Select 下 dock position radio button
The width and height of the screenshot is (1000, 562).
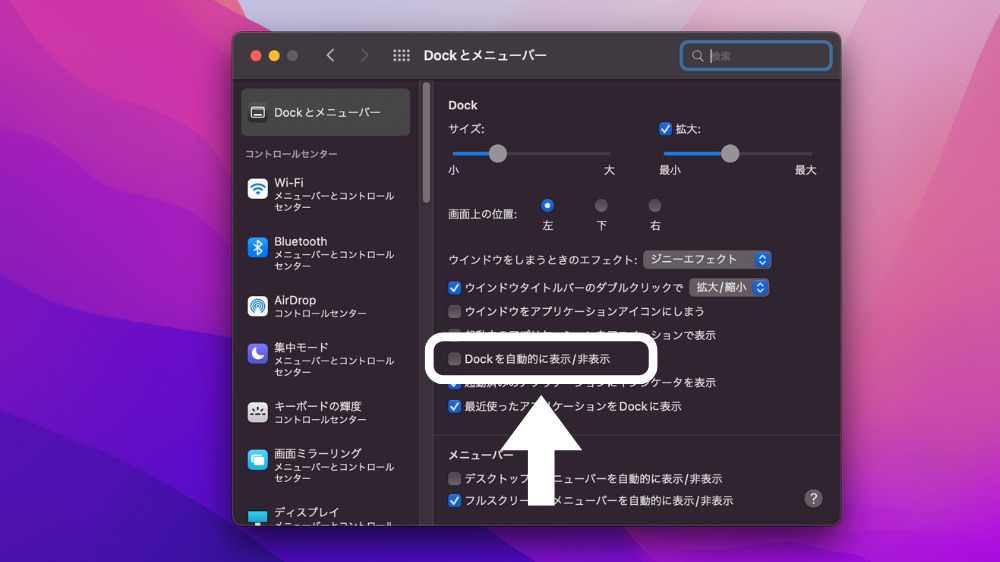601,205
